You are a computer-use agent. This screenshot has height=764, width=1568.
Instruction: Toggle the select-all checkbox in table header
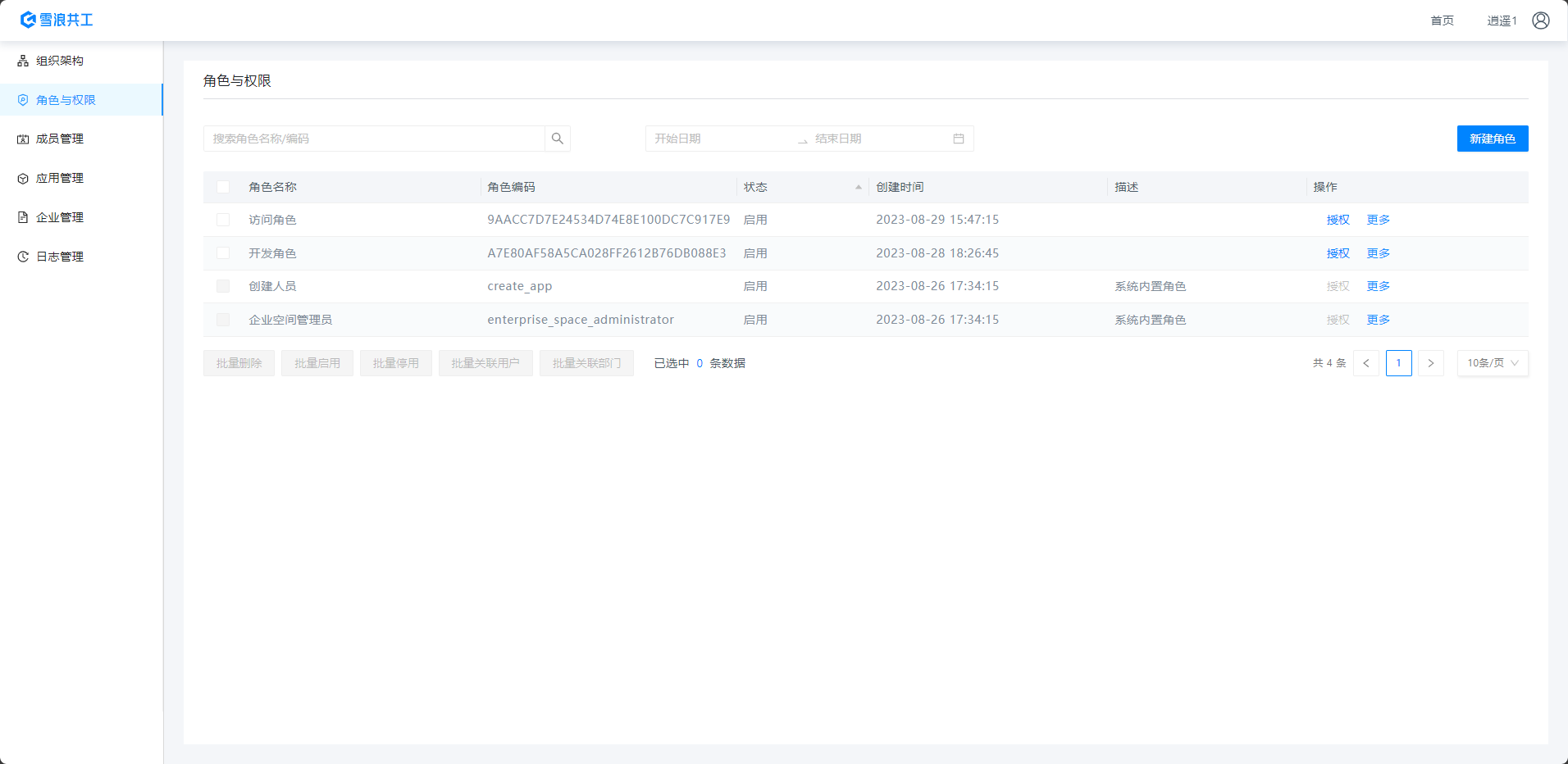223,187
